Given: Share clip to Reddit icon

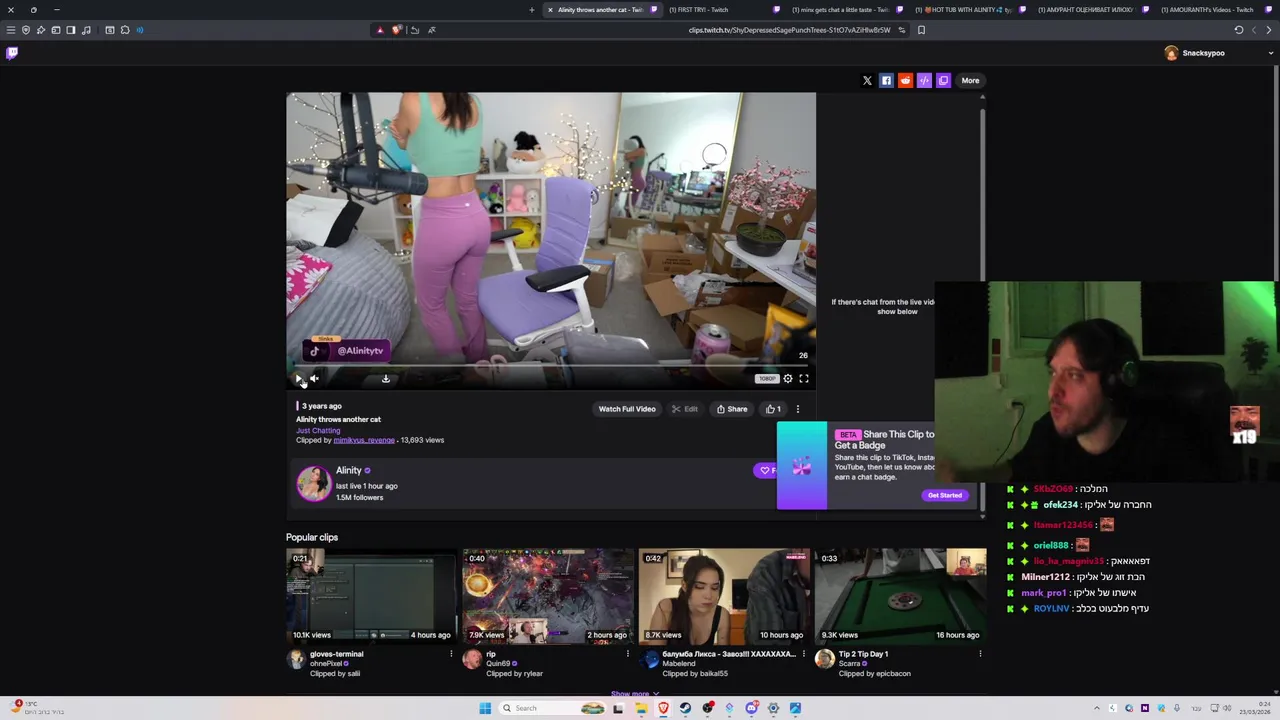Looking at the screenshot, I should click(905, 80).
